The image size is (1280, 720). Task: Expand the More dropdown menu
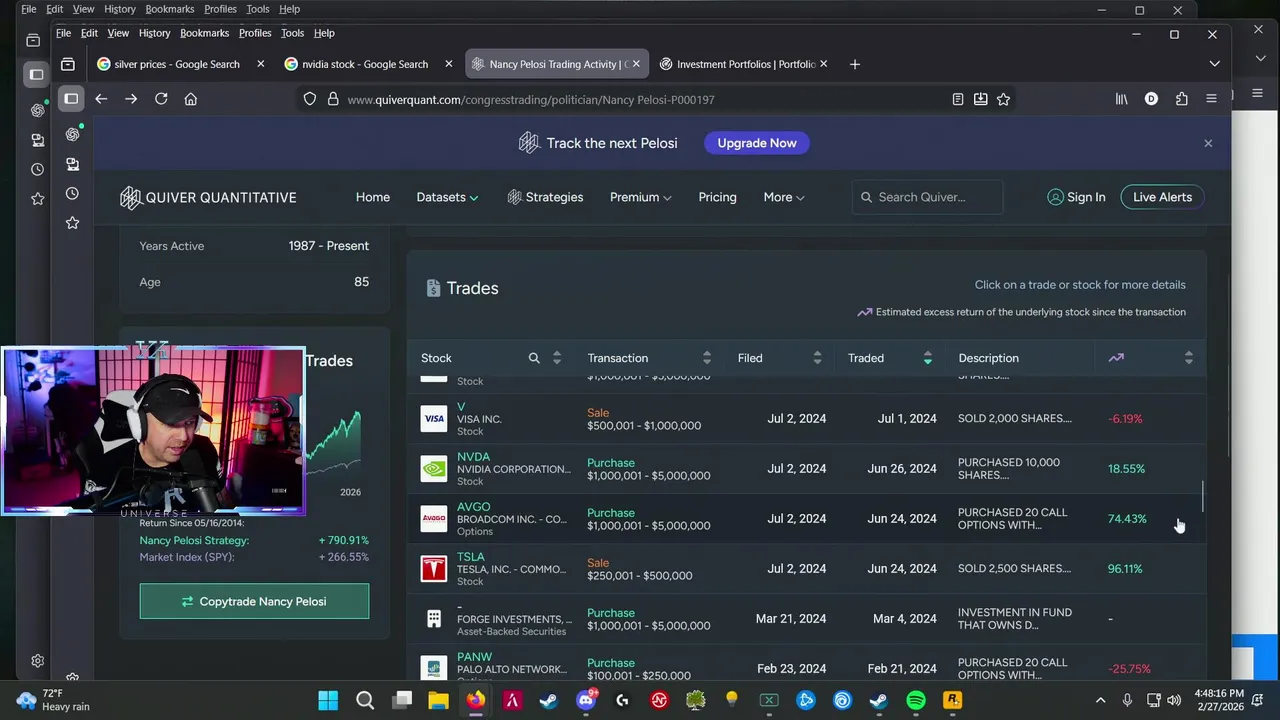[x=783, y=197]
